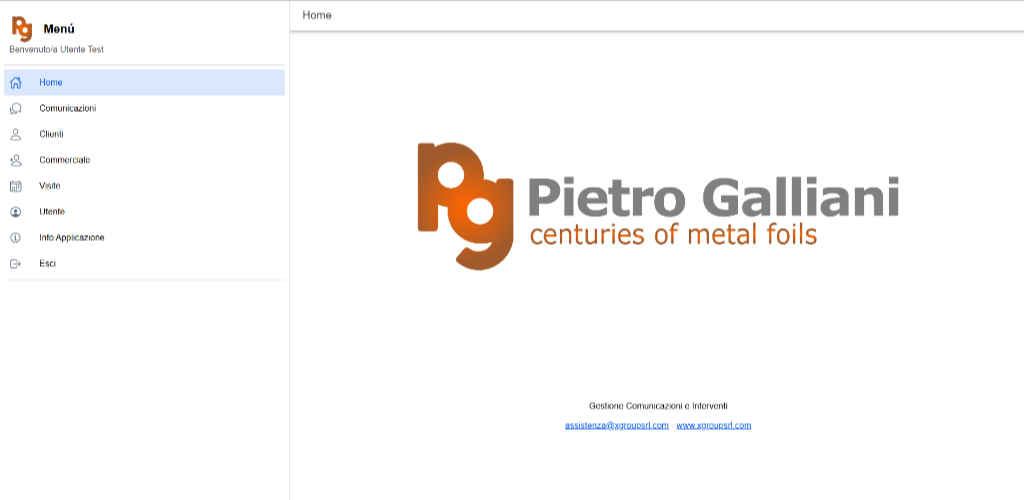Click the assistenza@xgroupsrl.com email link
This screenshot has height=500, width=1024.
coord(616,426)
